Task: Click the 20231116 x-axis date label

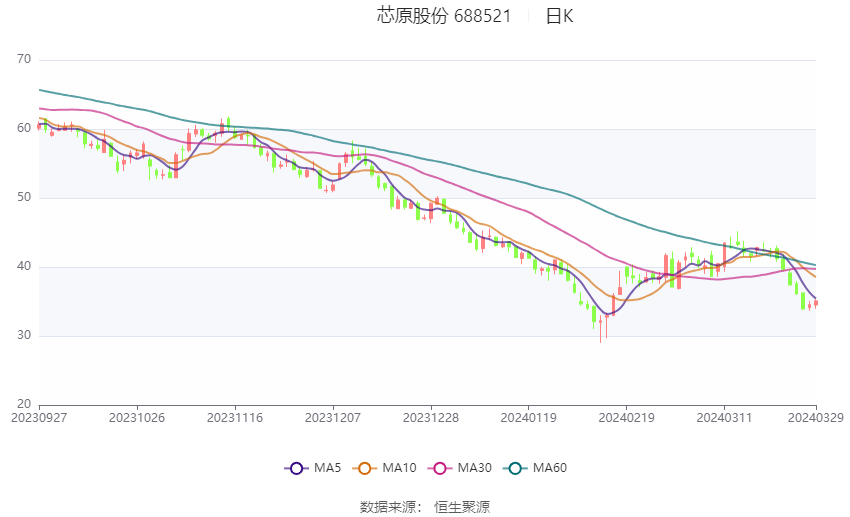Action: pos(235,418)
